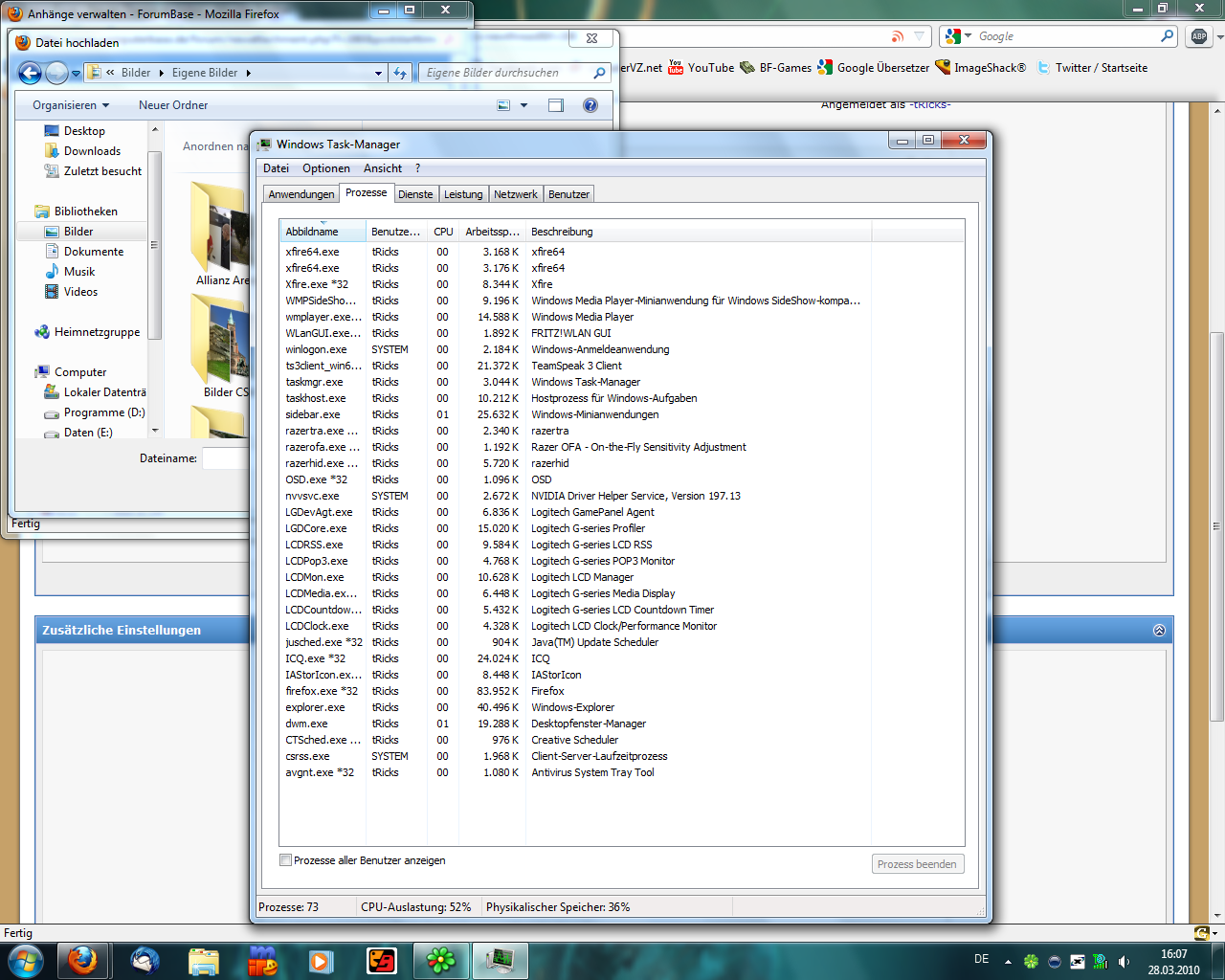
Task: Select Heimnetzgruppe in navigation pane
Action: click(86, 332)
